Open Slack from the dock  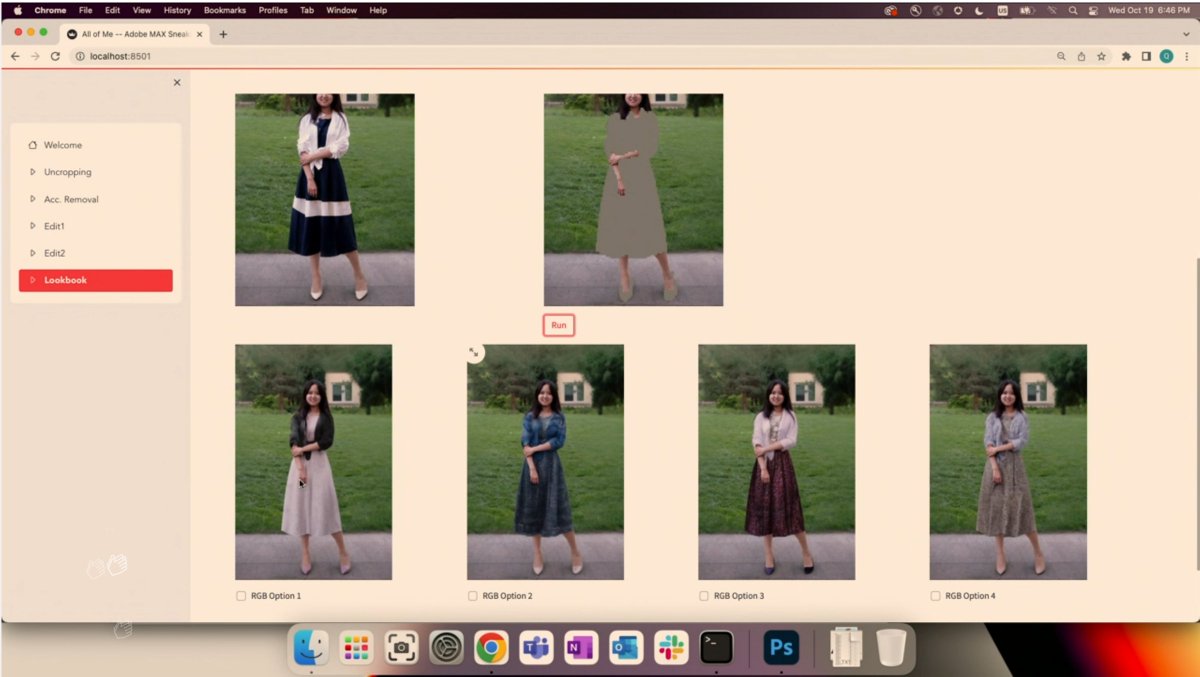(671, 648)
